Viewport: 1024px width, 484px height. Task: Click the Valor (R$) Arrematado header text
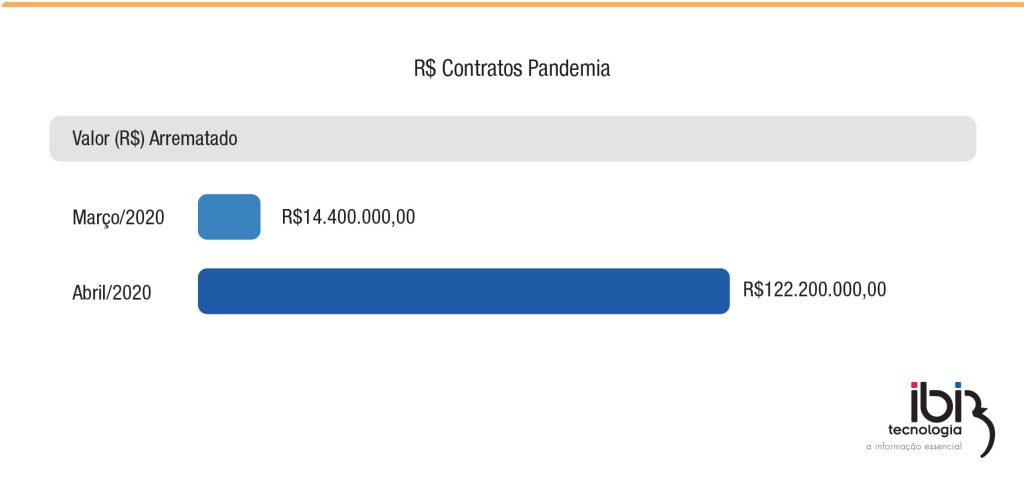154,139
